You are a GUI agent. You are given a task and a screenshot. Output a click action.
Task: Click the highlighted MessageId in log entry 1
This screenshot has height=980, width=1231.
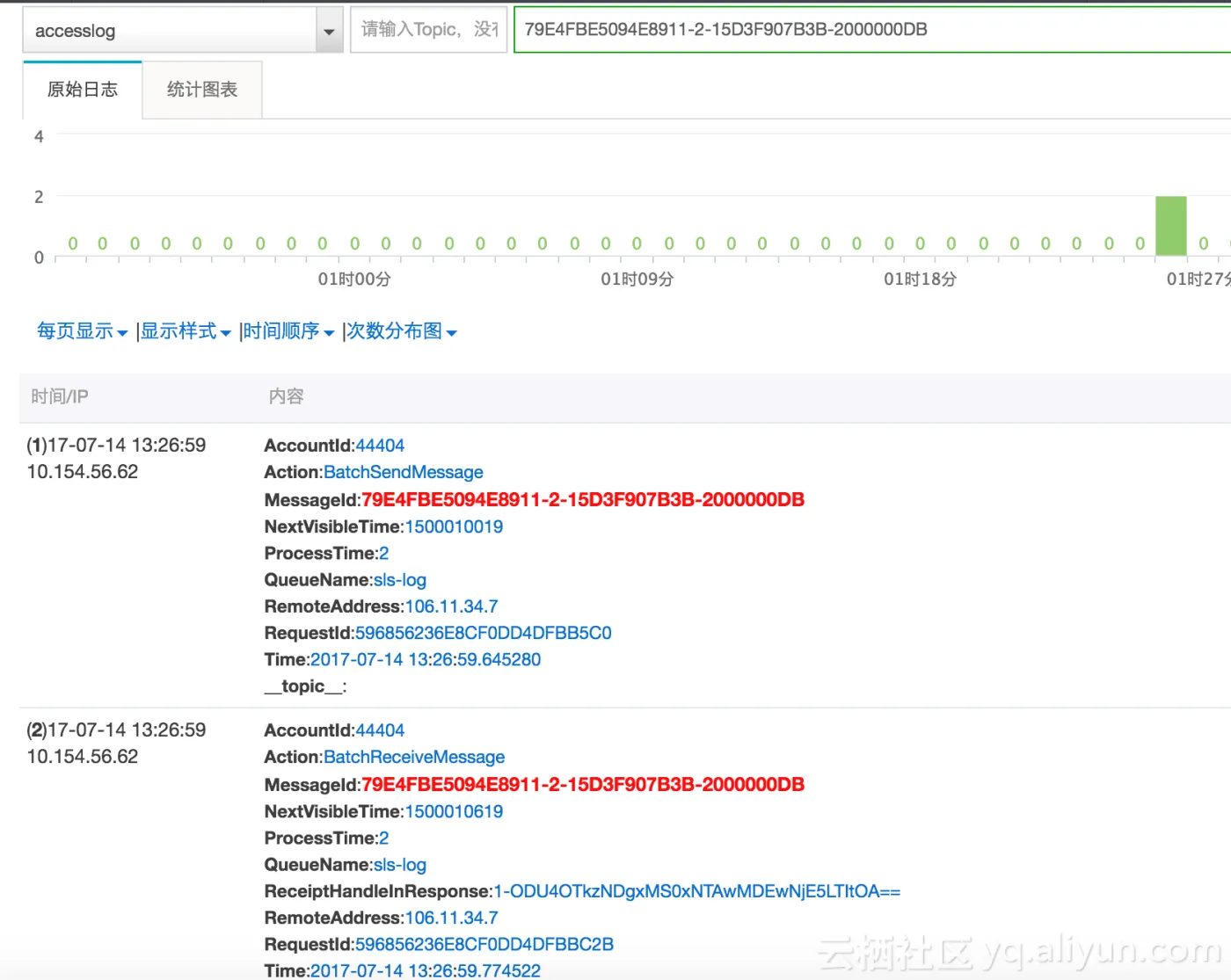(583, 499)
